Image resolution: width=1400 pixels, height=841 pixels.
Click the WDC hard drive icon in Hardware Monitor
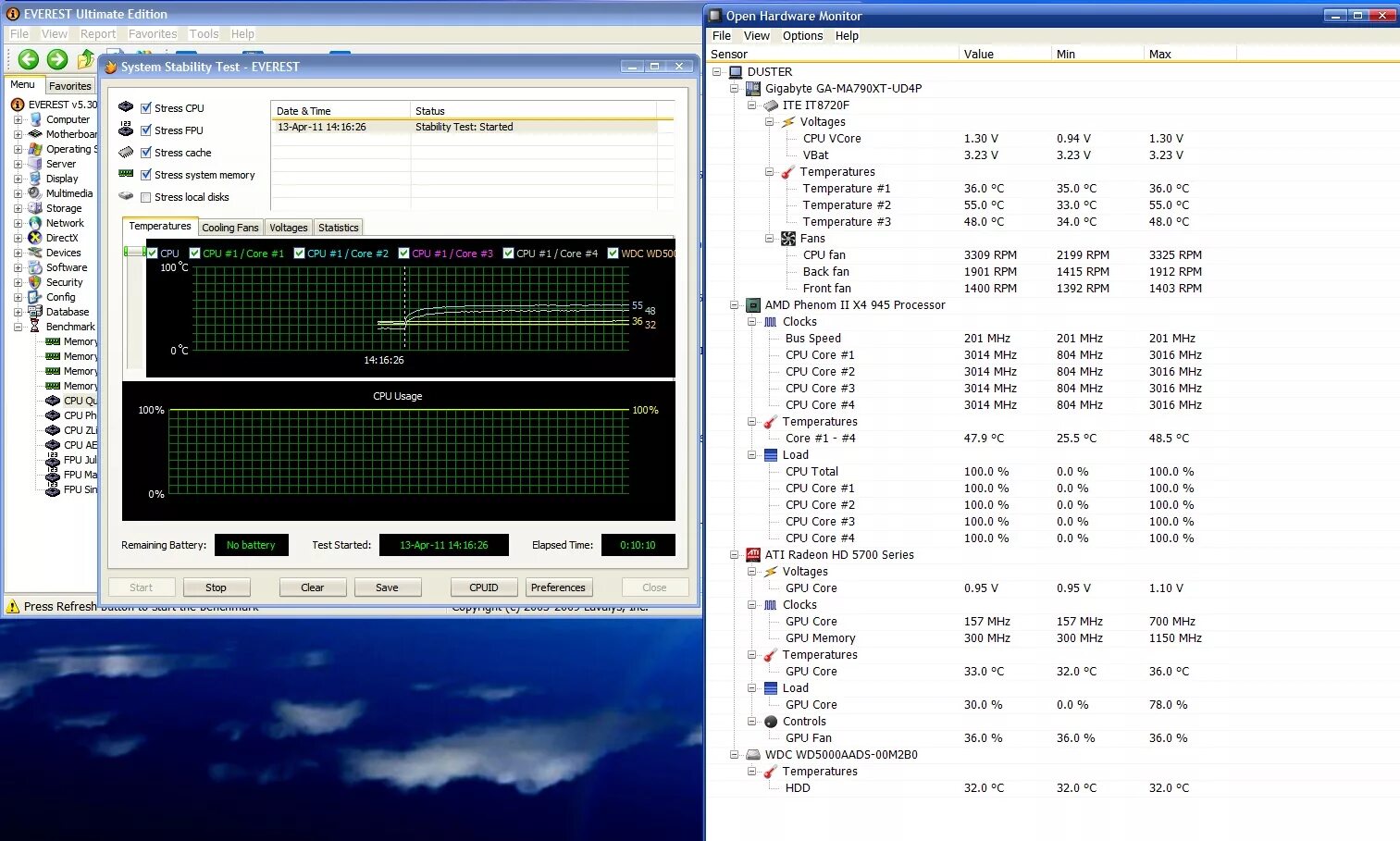tap(753, 754)
